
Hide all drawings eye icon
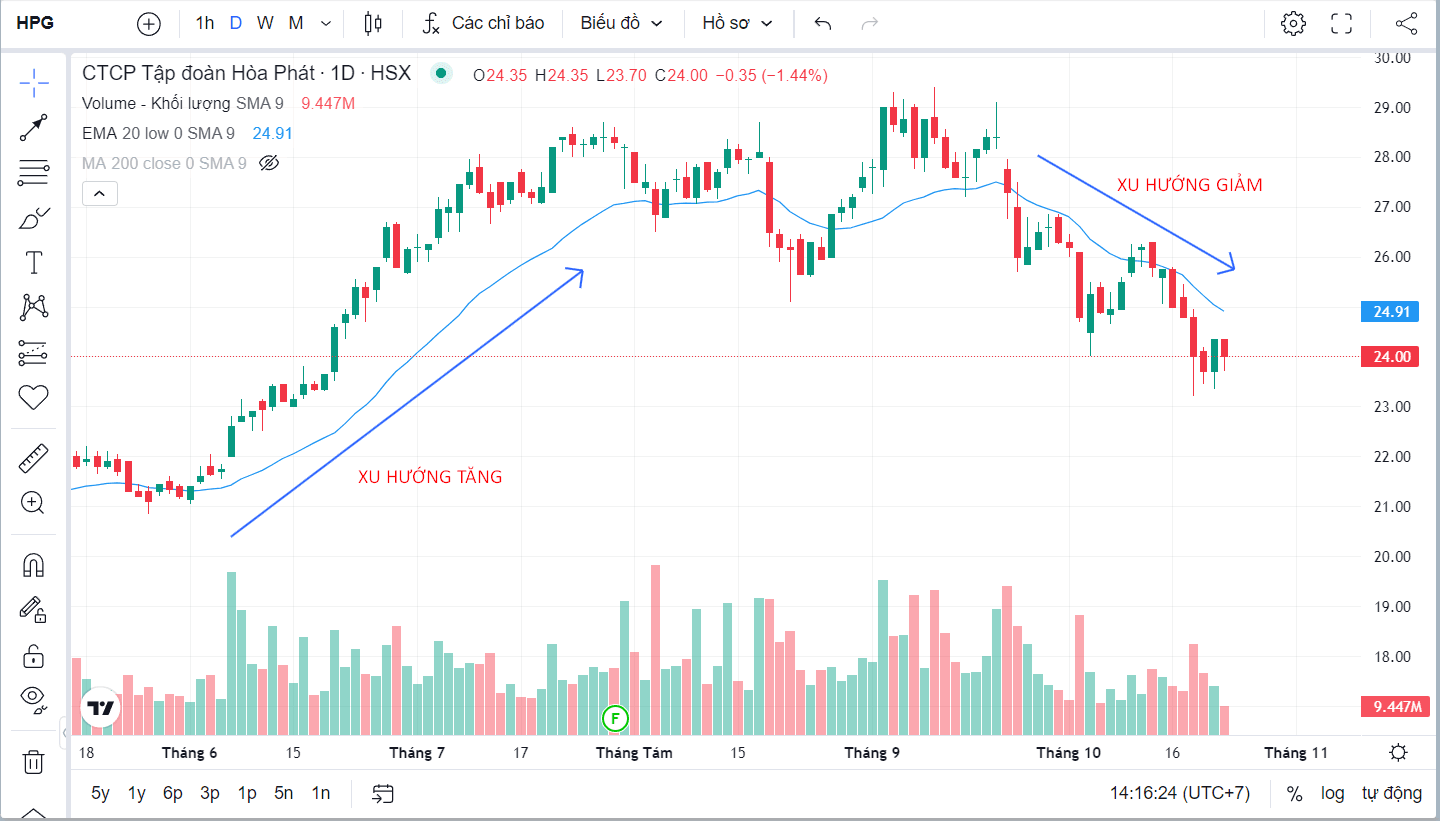(34, 699)
